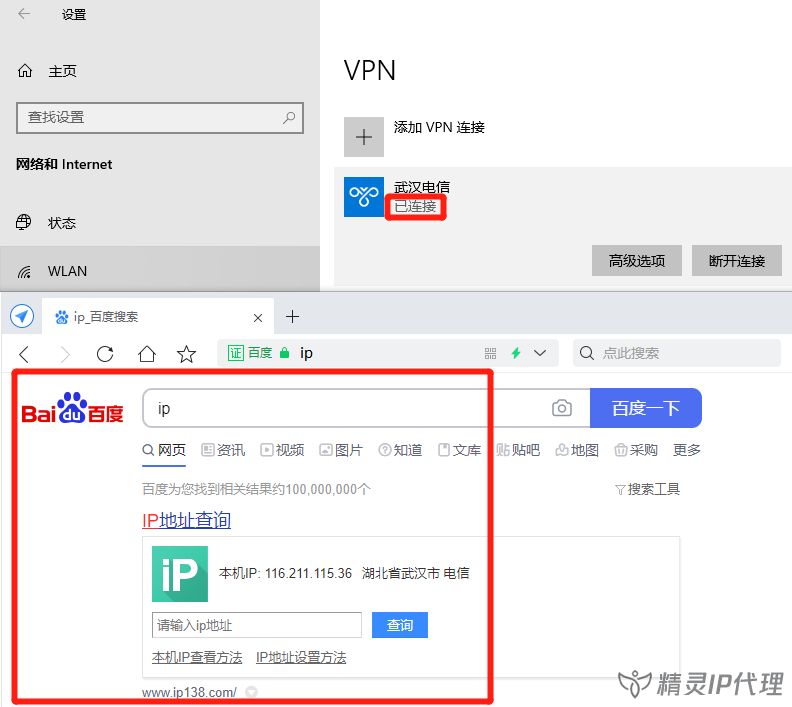The height and width of the screenshot is (707, 792).
Task: Open 搜索工具 filter options
Action: [x=647, y=489]
